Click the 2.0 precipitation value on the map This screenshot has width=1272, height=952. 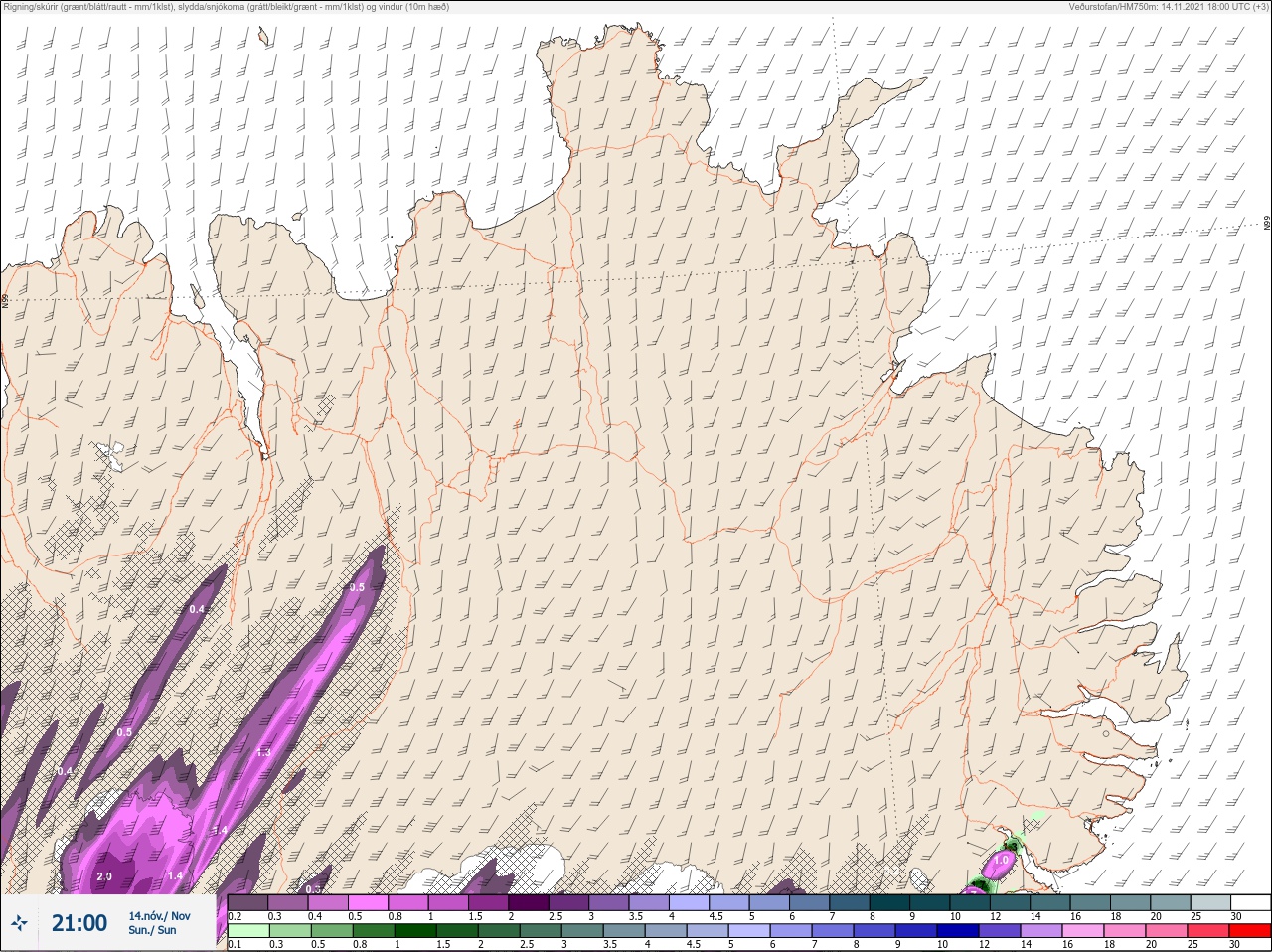coord(104,876)
